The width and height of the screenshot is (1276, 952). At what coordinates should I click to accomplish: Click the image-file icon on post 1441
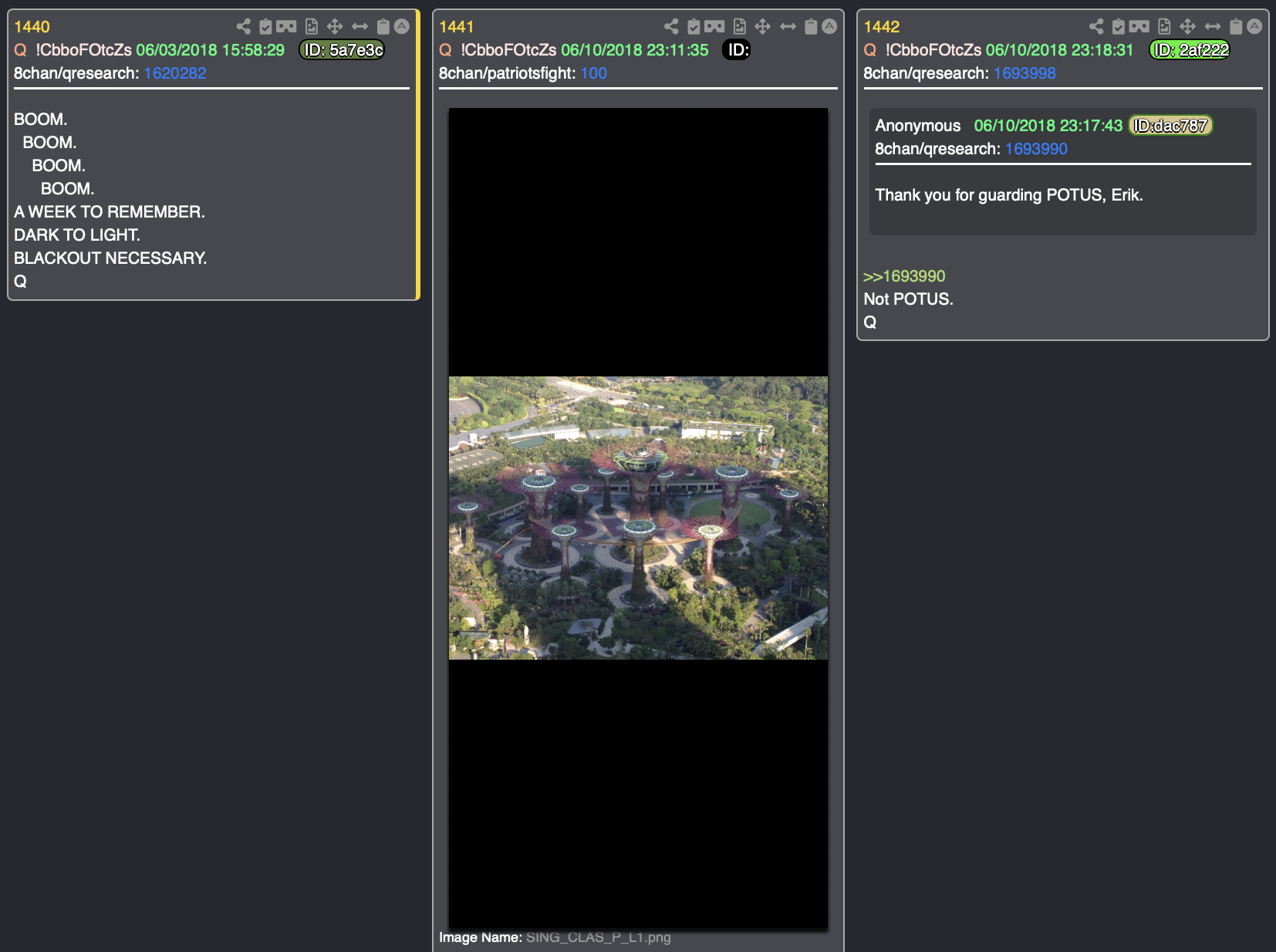coord(740,26)
